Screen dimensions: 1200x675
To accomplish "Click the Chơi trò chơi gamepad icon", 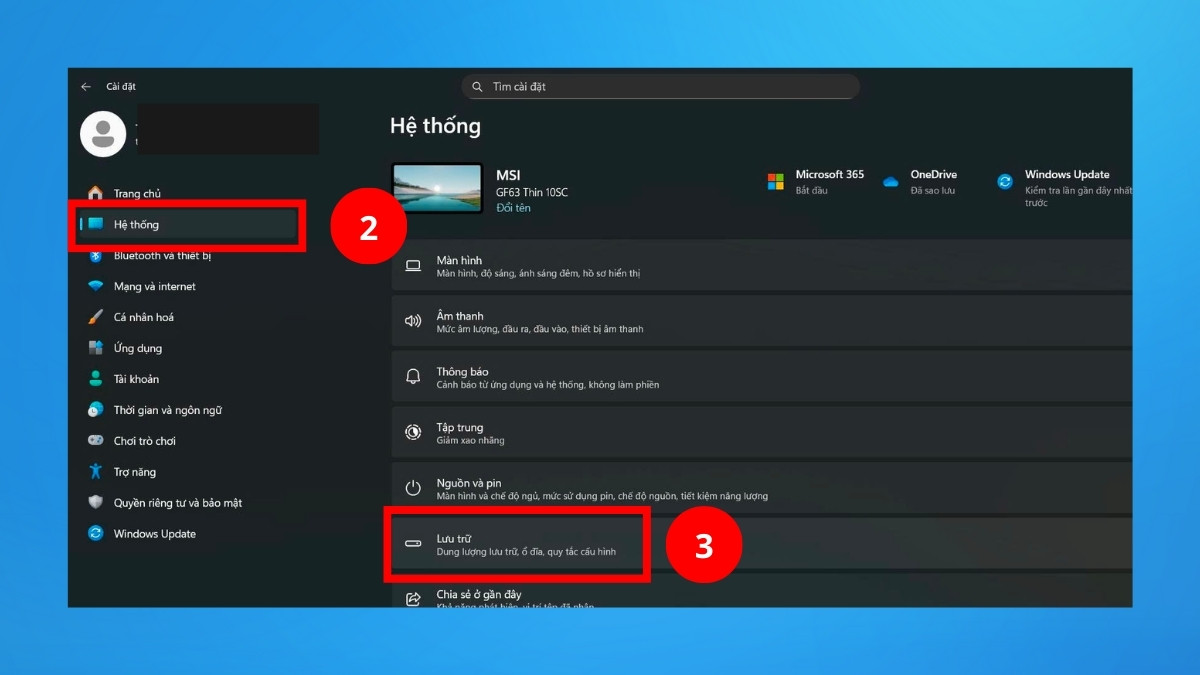I will (95, 441).
